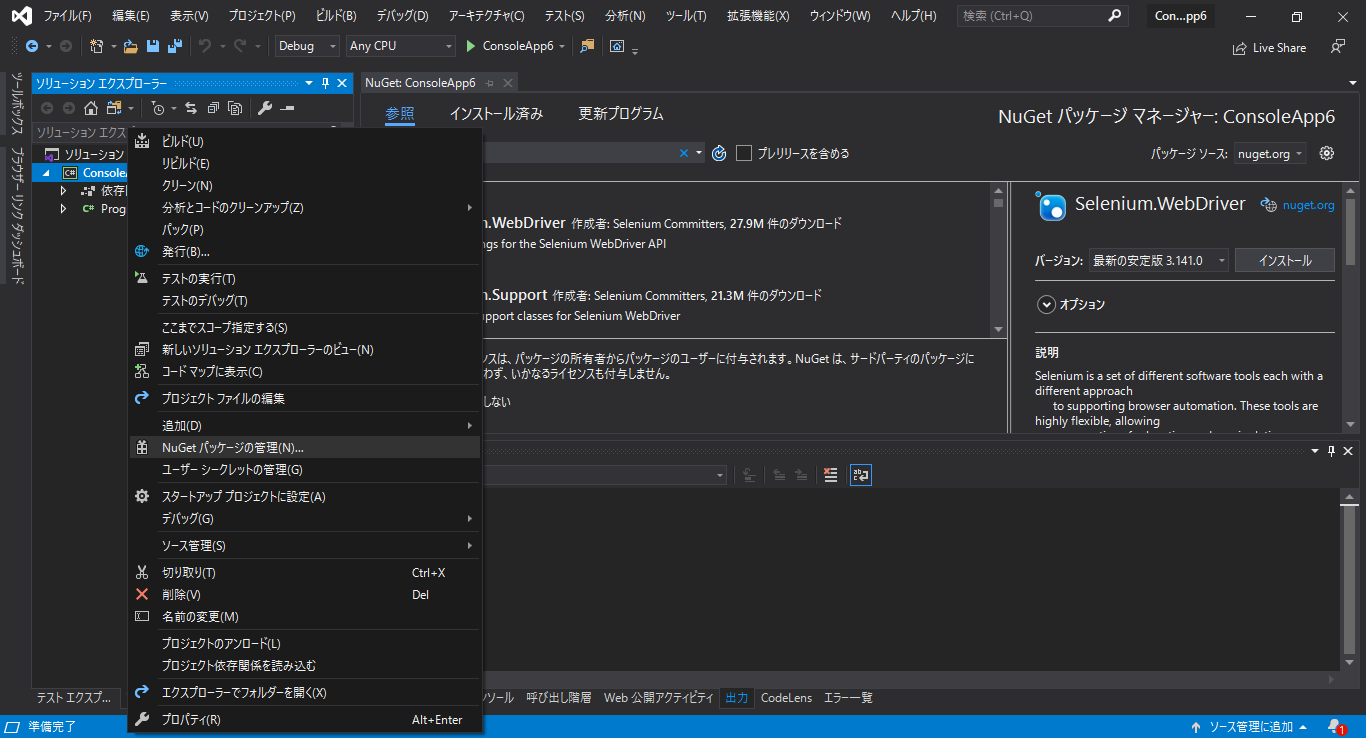Click the Show All Files icon

235,108
